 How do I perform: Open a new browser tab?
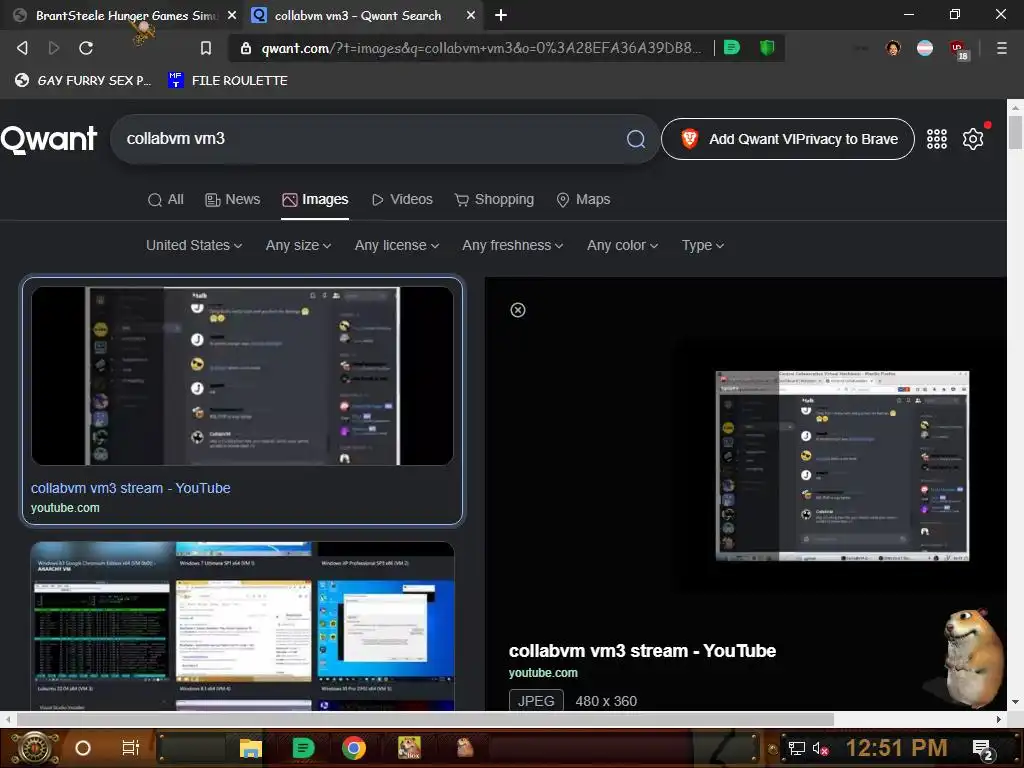click(x=501, y=15)
